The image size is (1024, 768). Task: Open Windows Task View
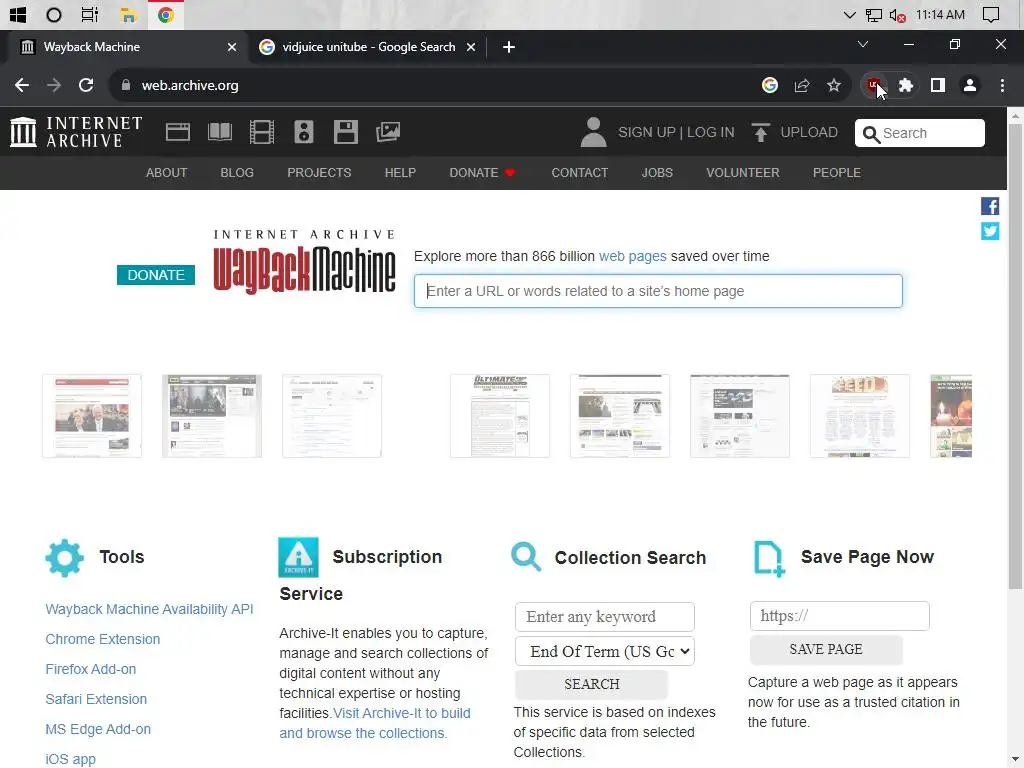pos(89,14)
